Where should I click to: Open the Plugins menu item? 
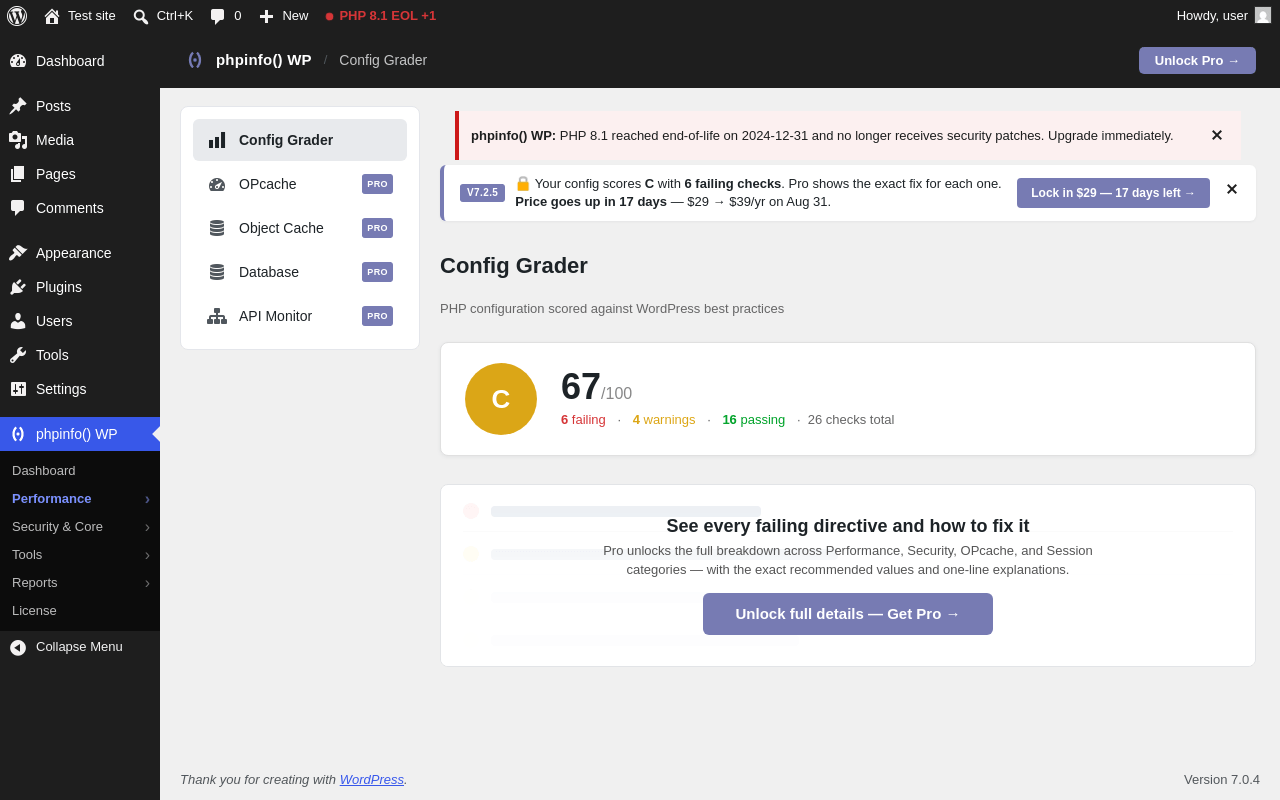click(x=80, y=287)
